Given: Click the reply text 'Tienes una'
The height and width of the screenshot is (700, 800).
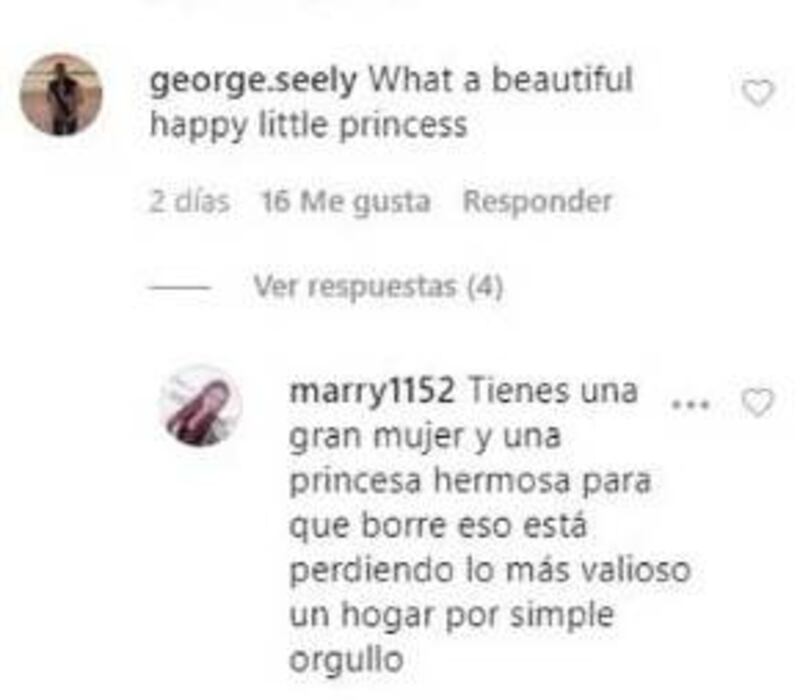Looking at the screenshot, I should pyautogui.click(x=553, y=391).
